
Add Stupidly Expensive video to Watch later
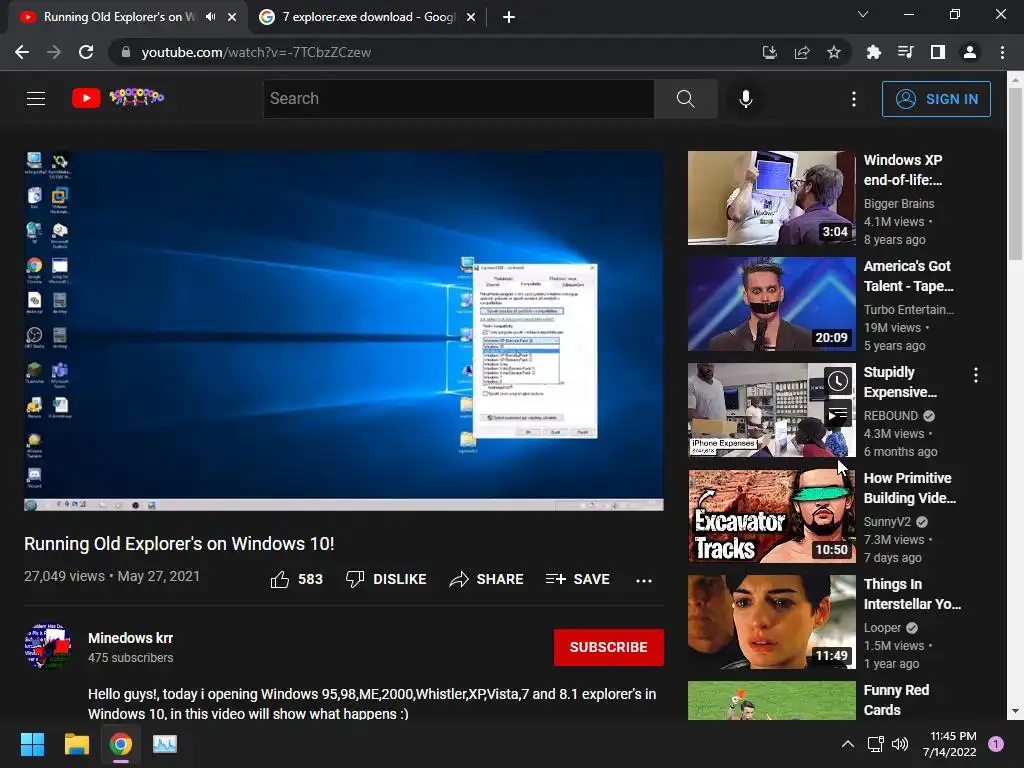(x=838, y=381)
